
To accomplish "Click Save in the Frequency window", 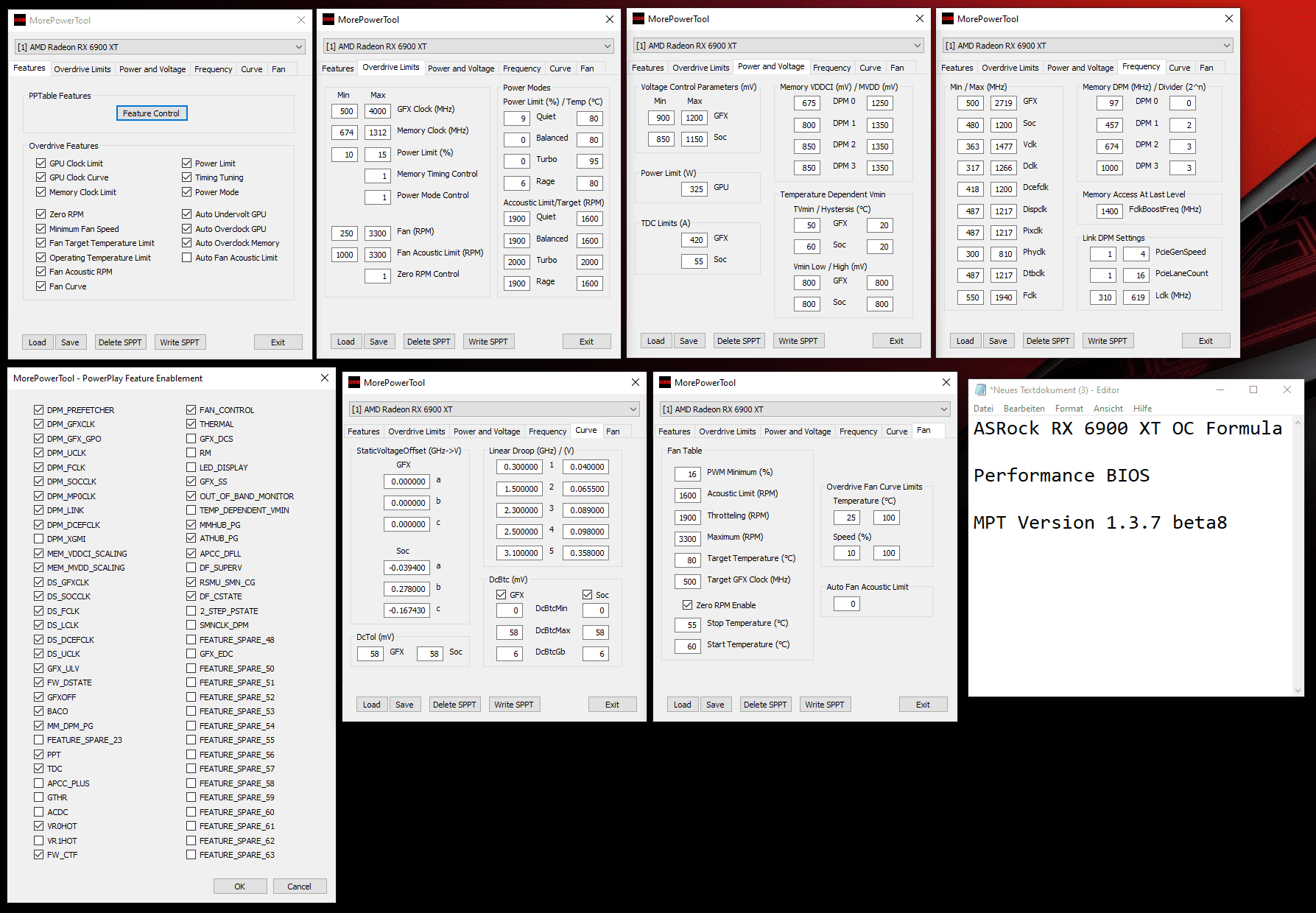I will [x=998, y=341].
